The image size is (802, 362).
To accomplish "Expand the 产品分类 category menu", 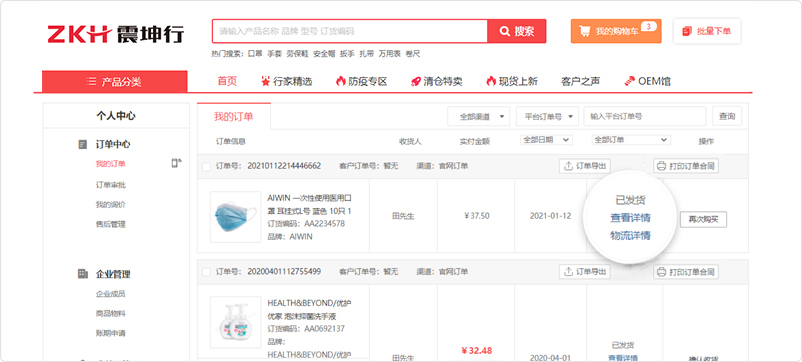I will click(x=115, y=82).
